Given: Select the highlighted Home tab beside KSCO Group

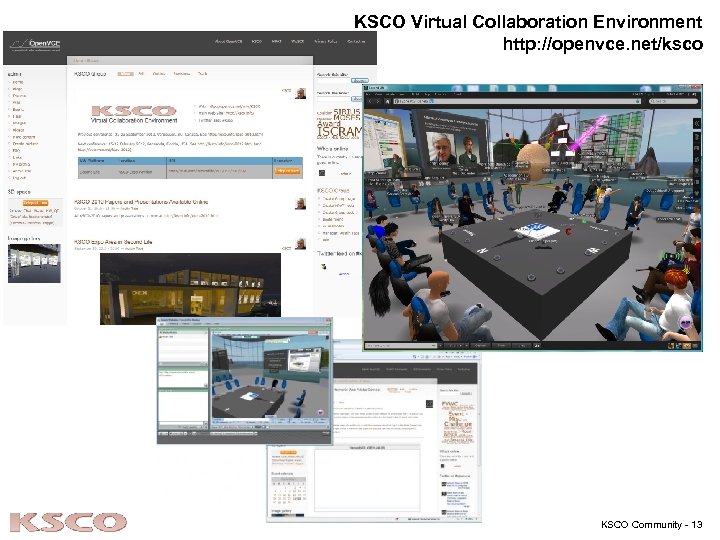Looking at the screenshot, I should coord(125,73).
